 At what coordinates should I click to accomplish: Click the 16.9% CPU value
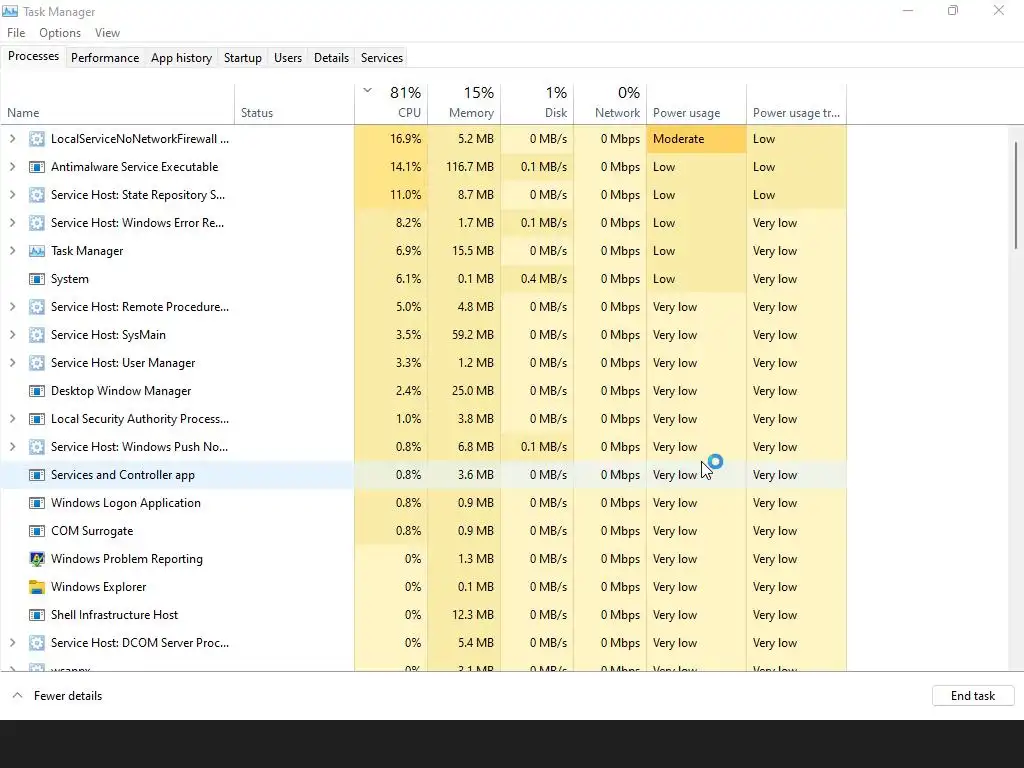[406, 138]
